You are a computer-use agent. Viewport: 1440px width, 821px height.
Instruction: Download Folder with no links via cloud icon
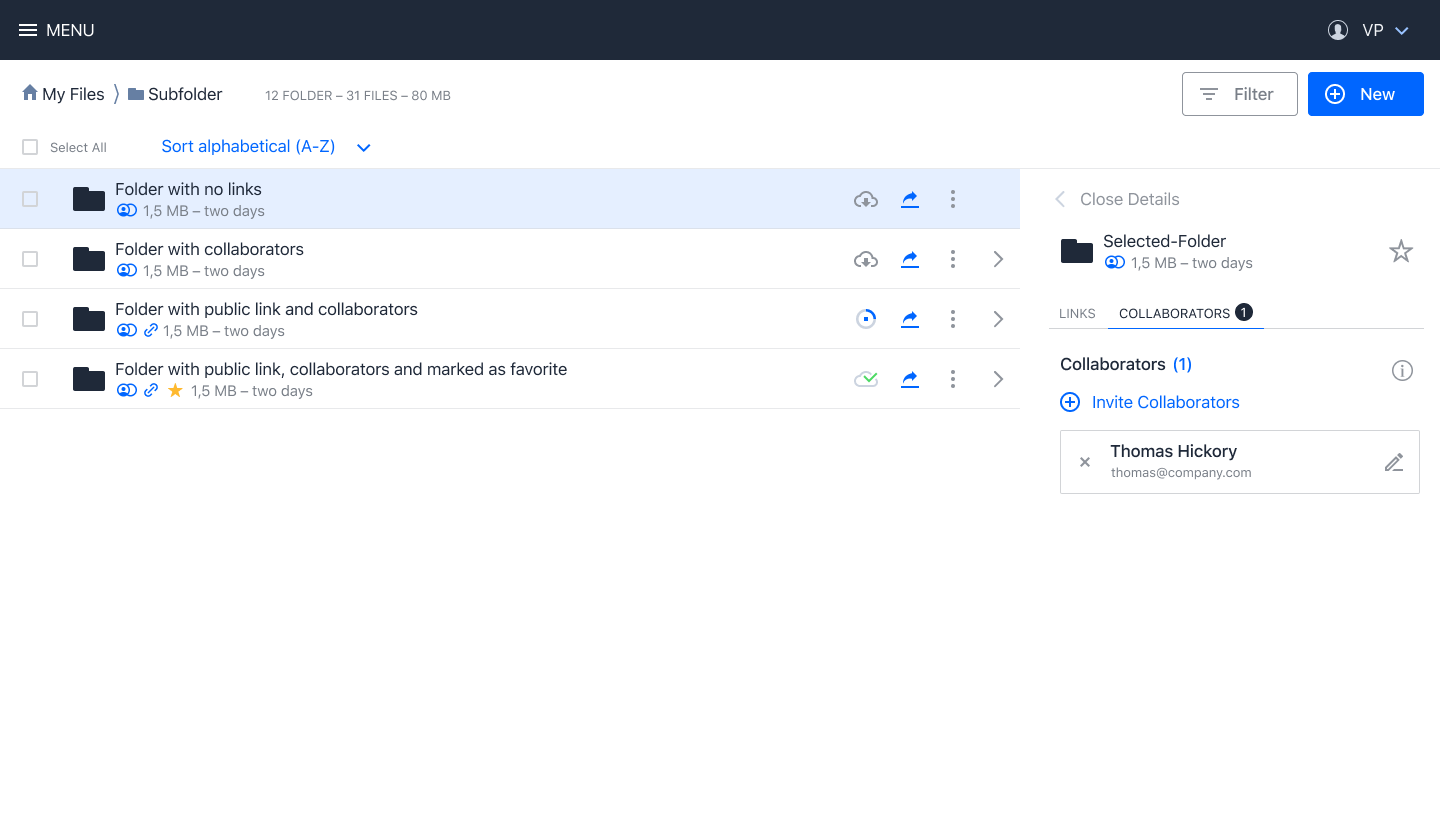point(866,199)
